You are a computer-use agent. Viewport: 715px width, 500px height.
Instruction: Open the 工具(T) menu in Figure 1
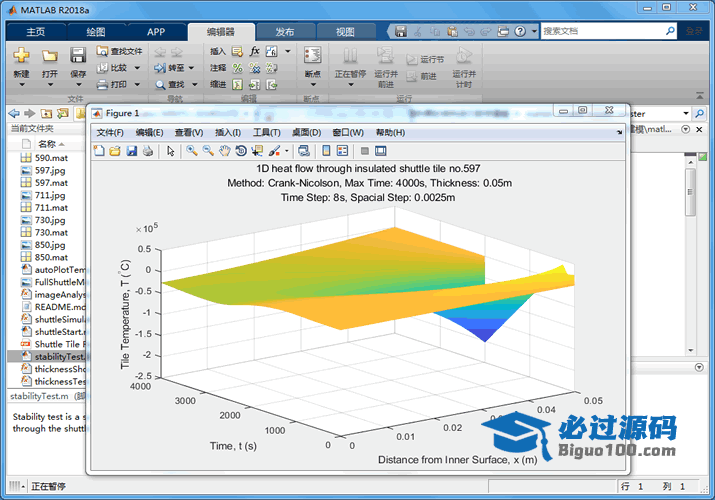(x=267, y=133)
